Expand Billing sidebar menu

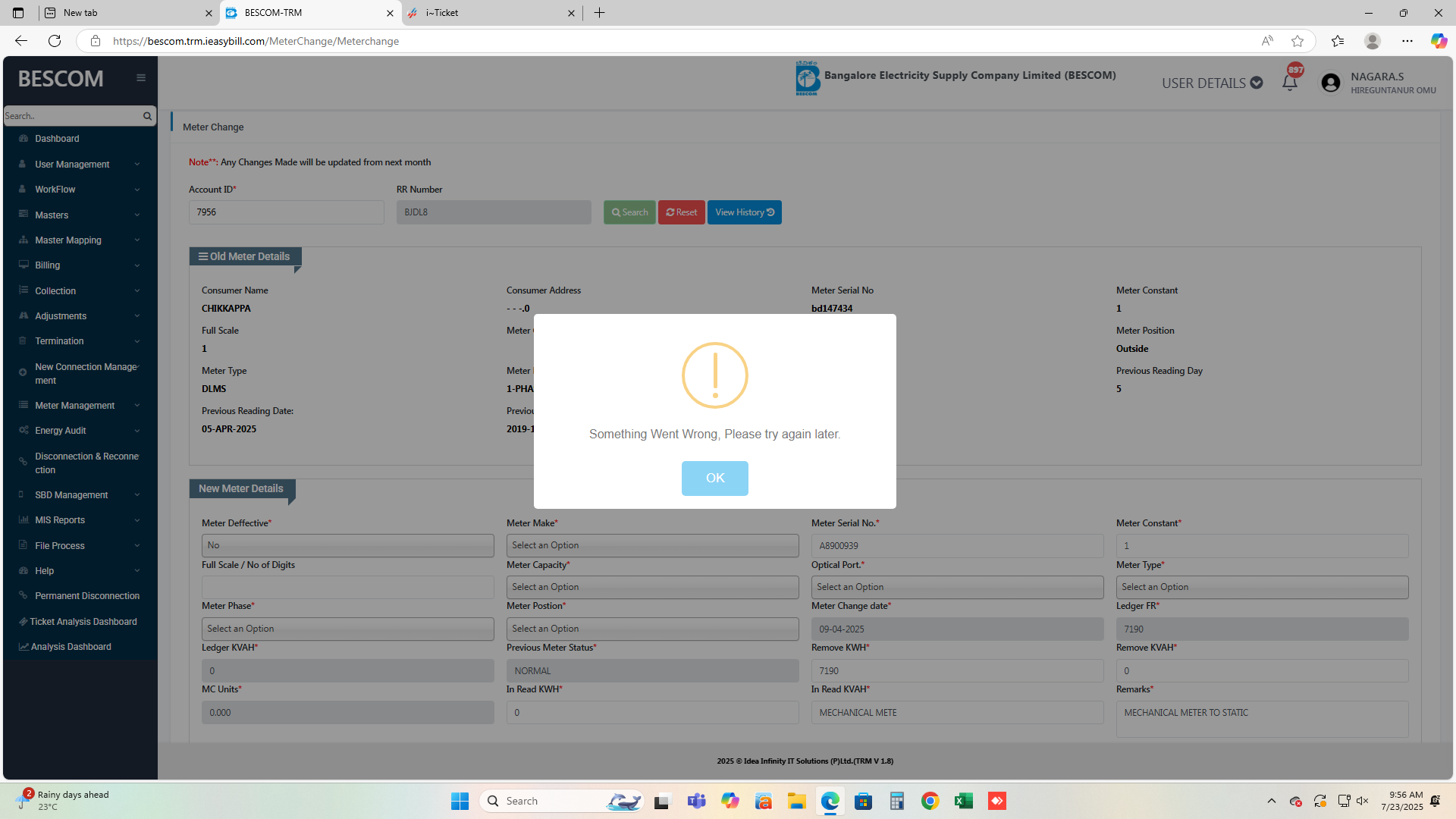coord(80,265)
